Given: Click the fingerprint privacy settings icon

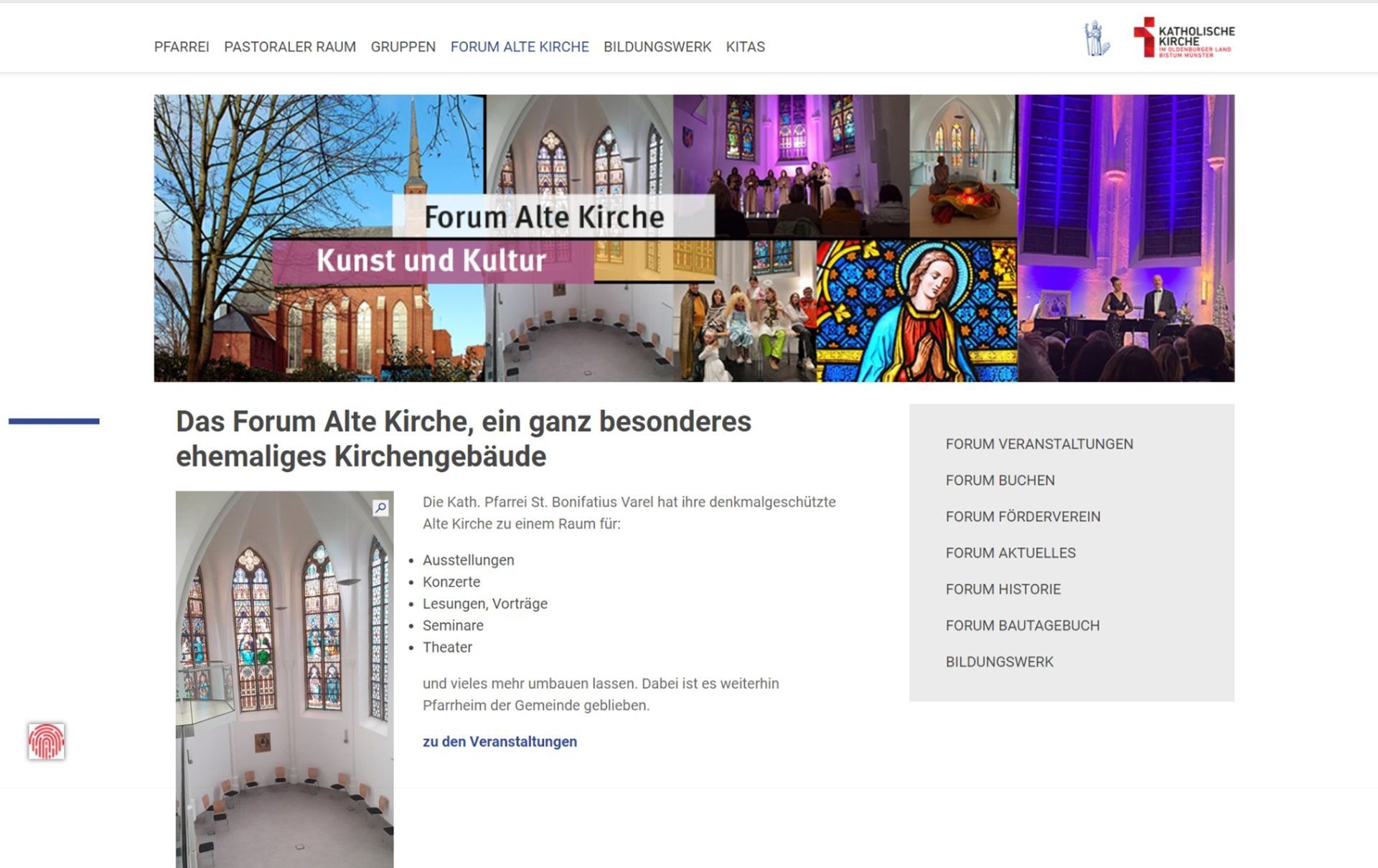Looking at the screenshot, I should pyautogui.click(x=46, y=741).
